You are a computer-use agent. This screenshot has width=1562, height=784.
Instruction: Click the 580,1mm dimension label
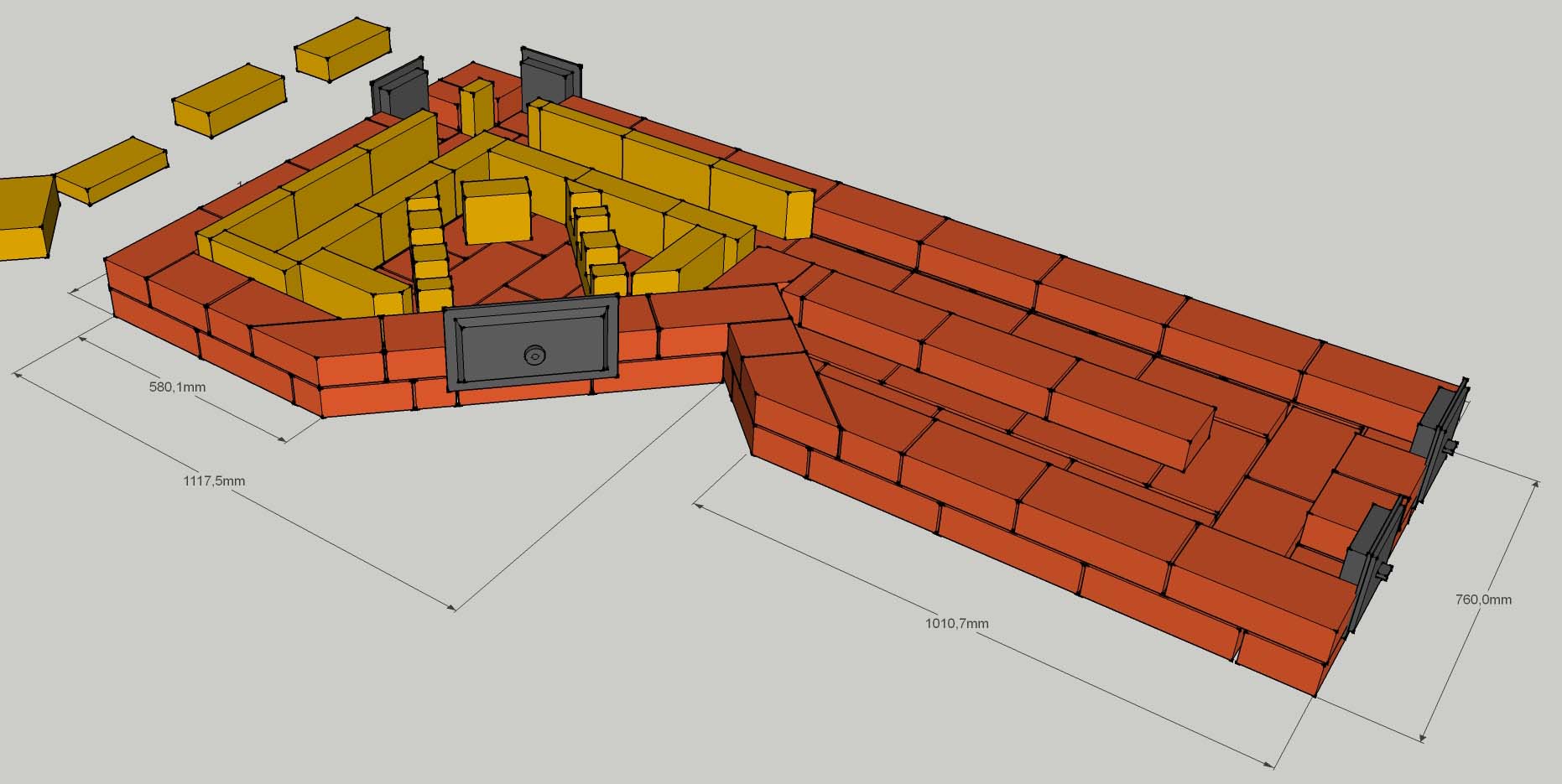(177, 387)
